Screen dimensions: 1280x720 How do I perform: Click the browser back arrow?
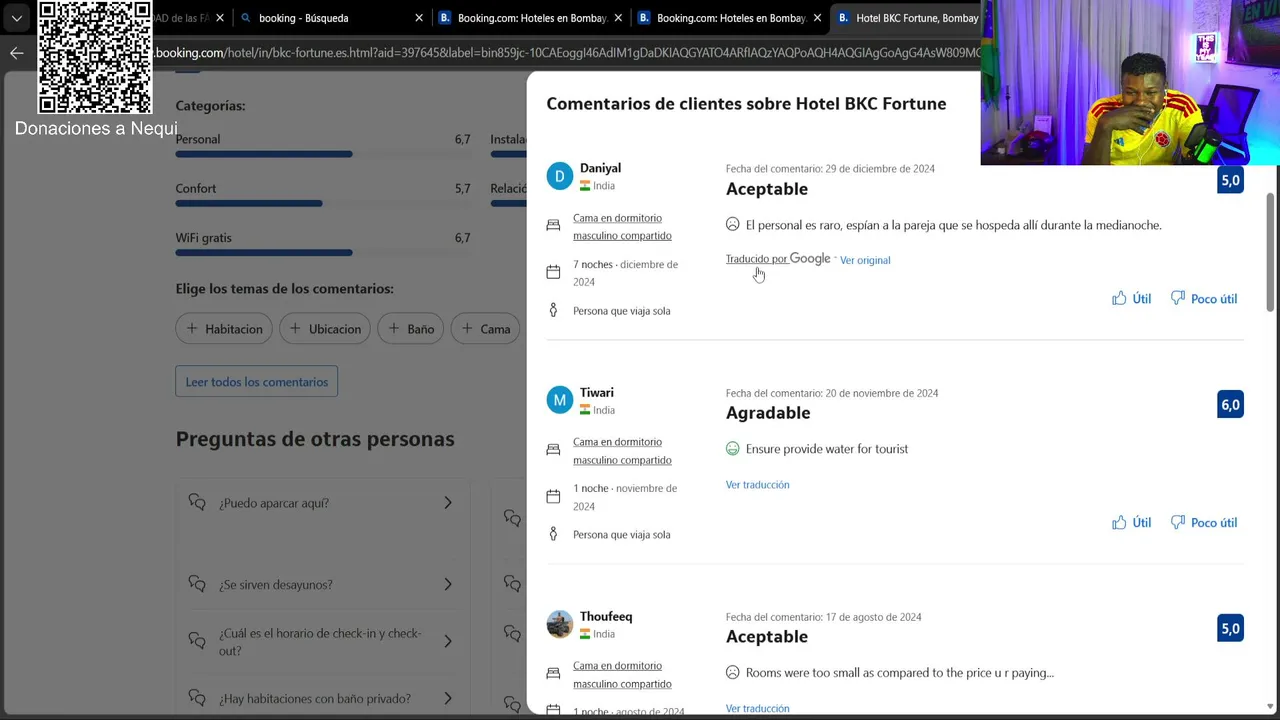[16, 53]
